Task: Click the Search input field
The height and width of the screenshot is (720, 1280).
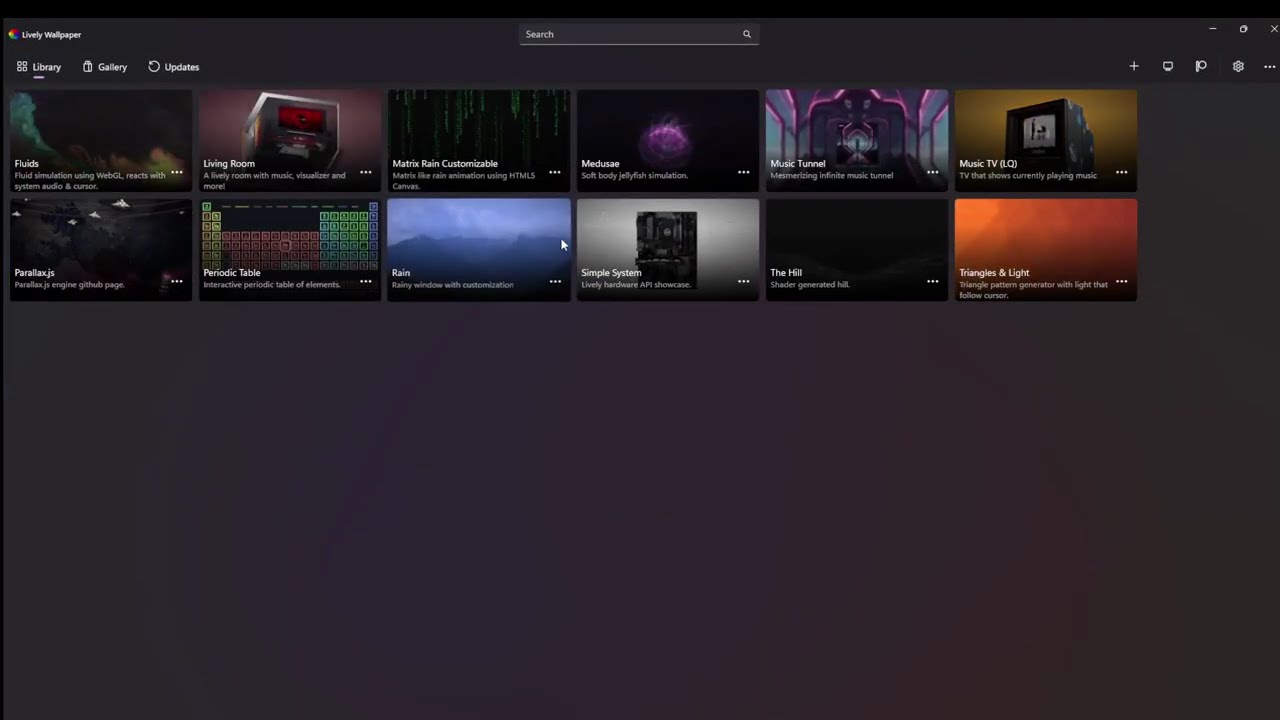Action: (x=639, y=34)
